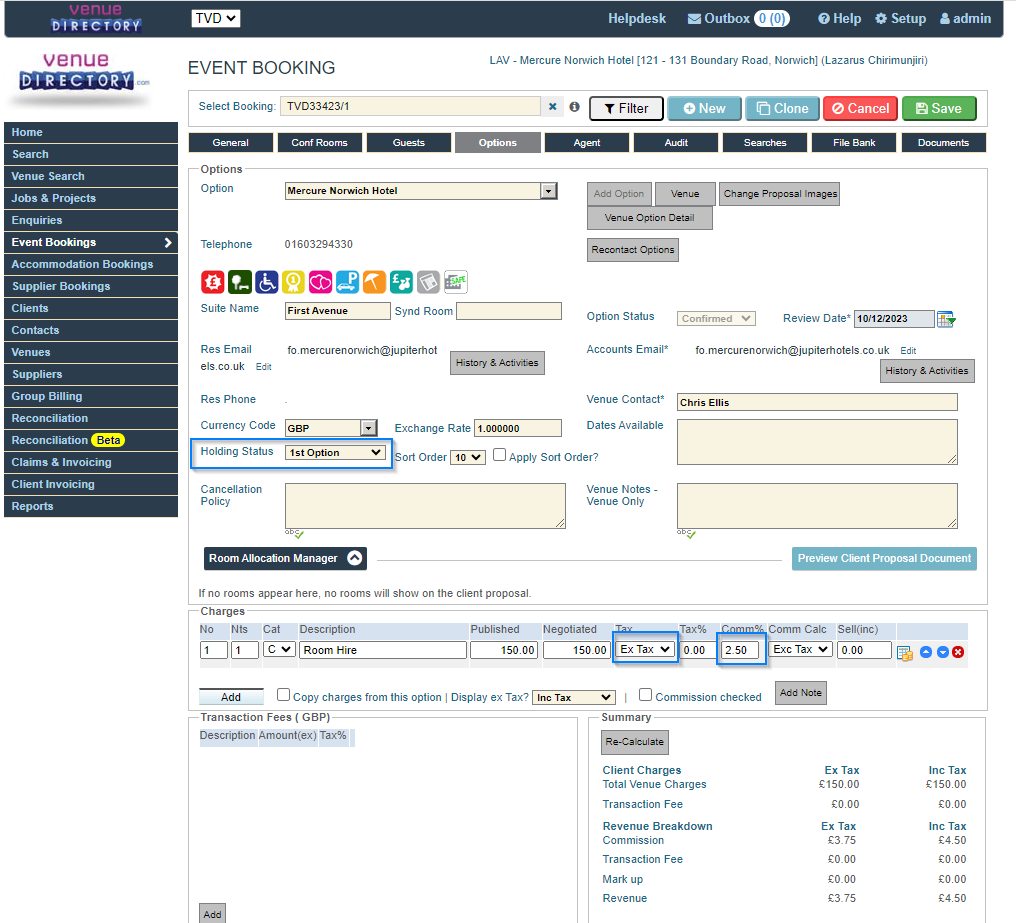Viewport: 1016px width, 923px height.
Task: Click Preview Client Proposal Document
Action: click(x=884, y=558)
